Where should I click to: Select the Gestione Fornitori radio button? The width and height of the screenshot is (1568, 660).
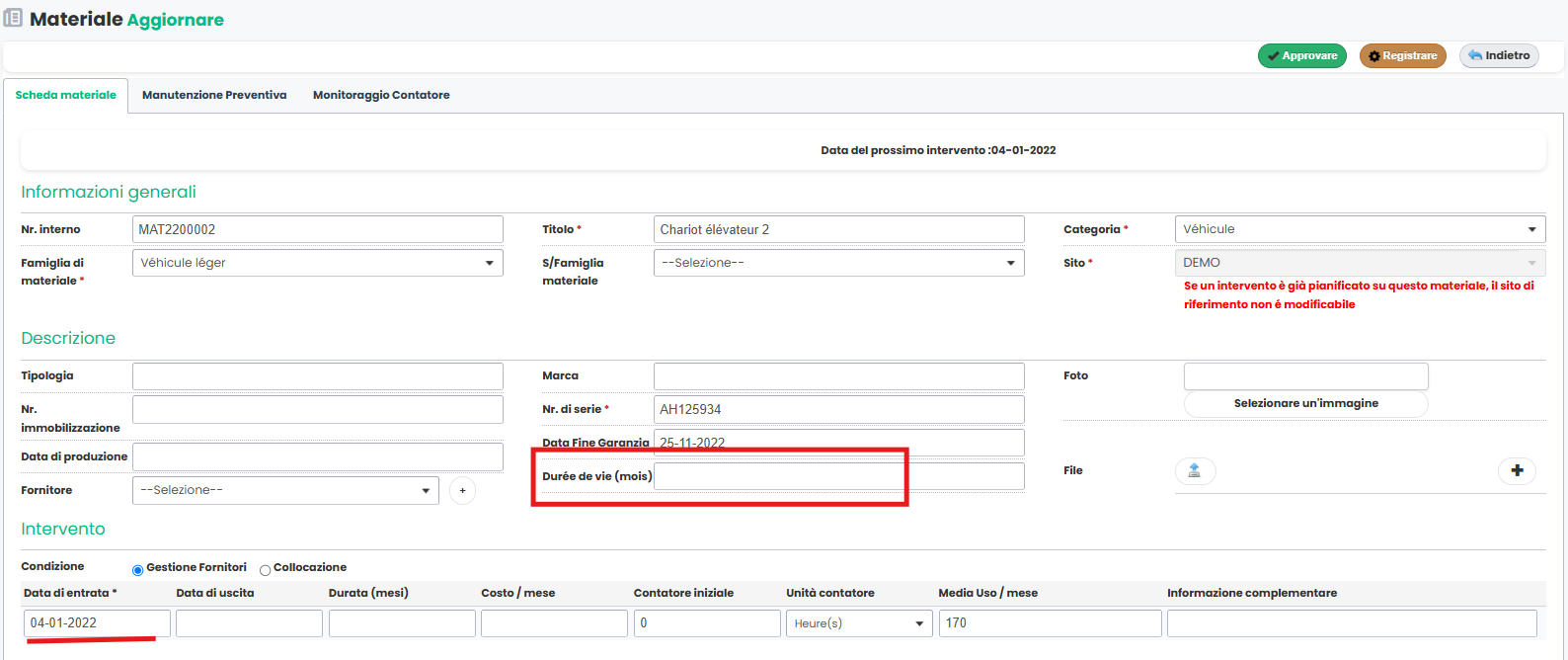138,570
